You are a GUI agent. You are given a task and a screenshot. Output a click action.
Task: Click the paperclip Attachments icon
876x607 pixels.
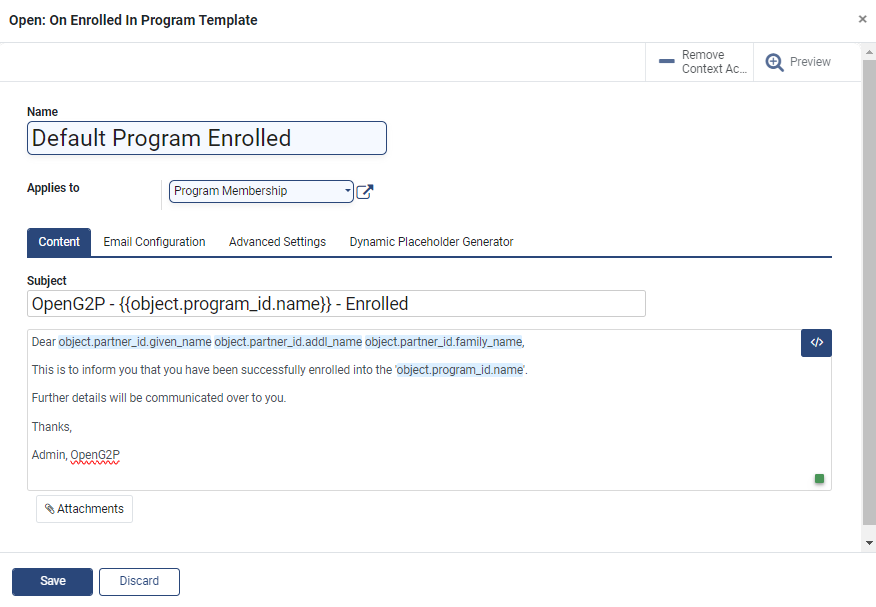50,509
